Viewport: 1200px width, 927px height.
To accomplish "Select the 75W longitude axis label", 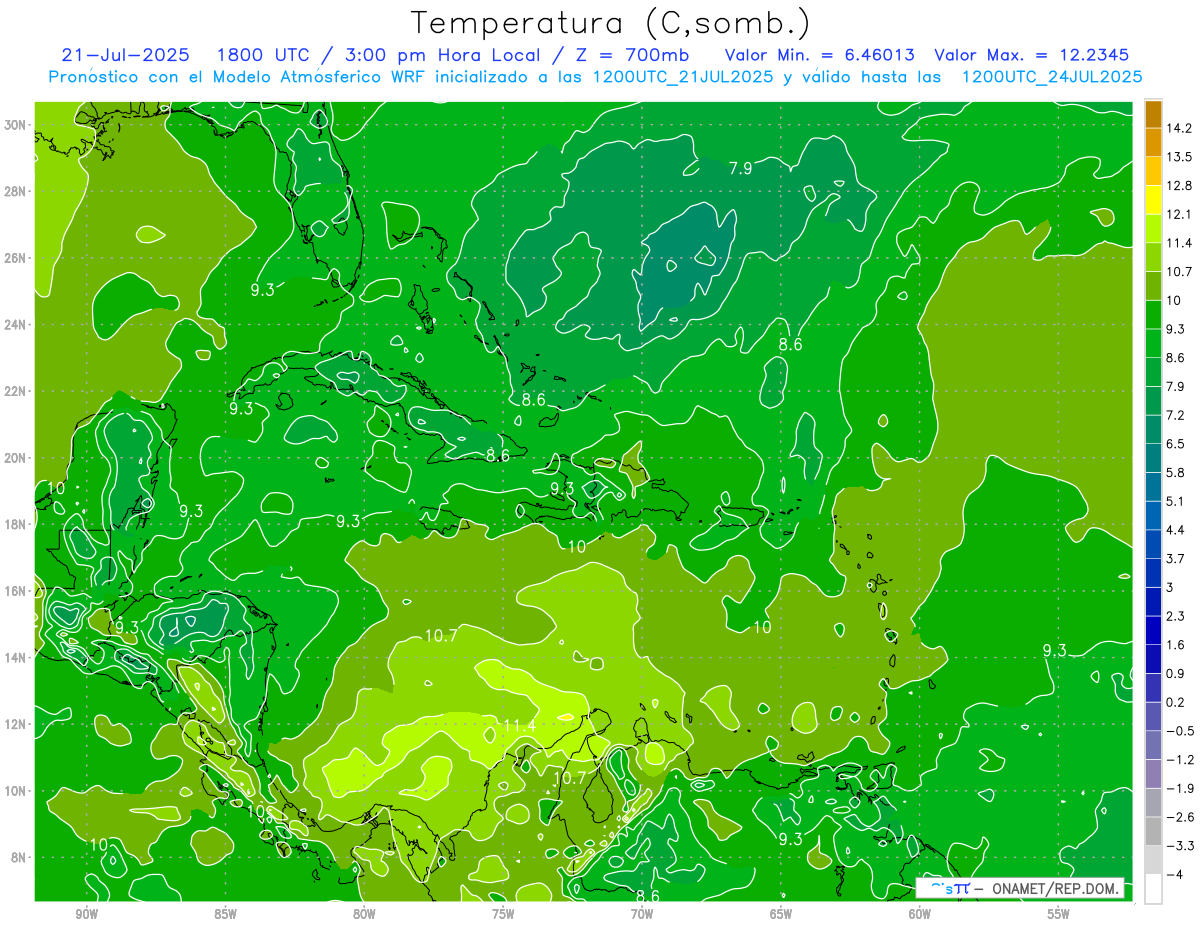I will coord(503,914).
